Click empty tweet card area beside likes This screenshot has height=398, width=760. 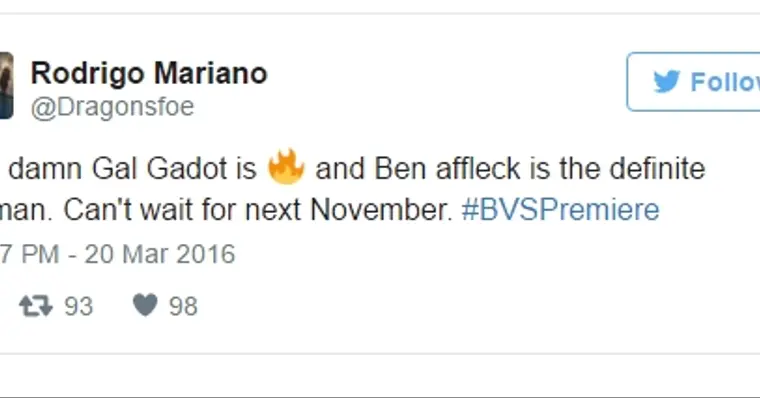tap(436, 306)
